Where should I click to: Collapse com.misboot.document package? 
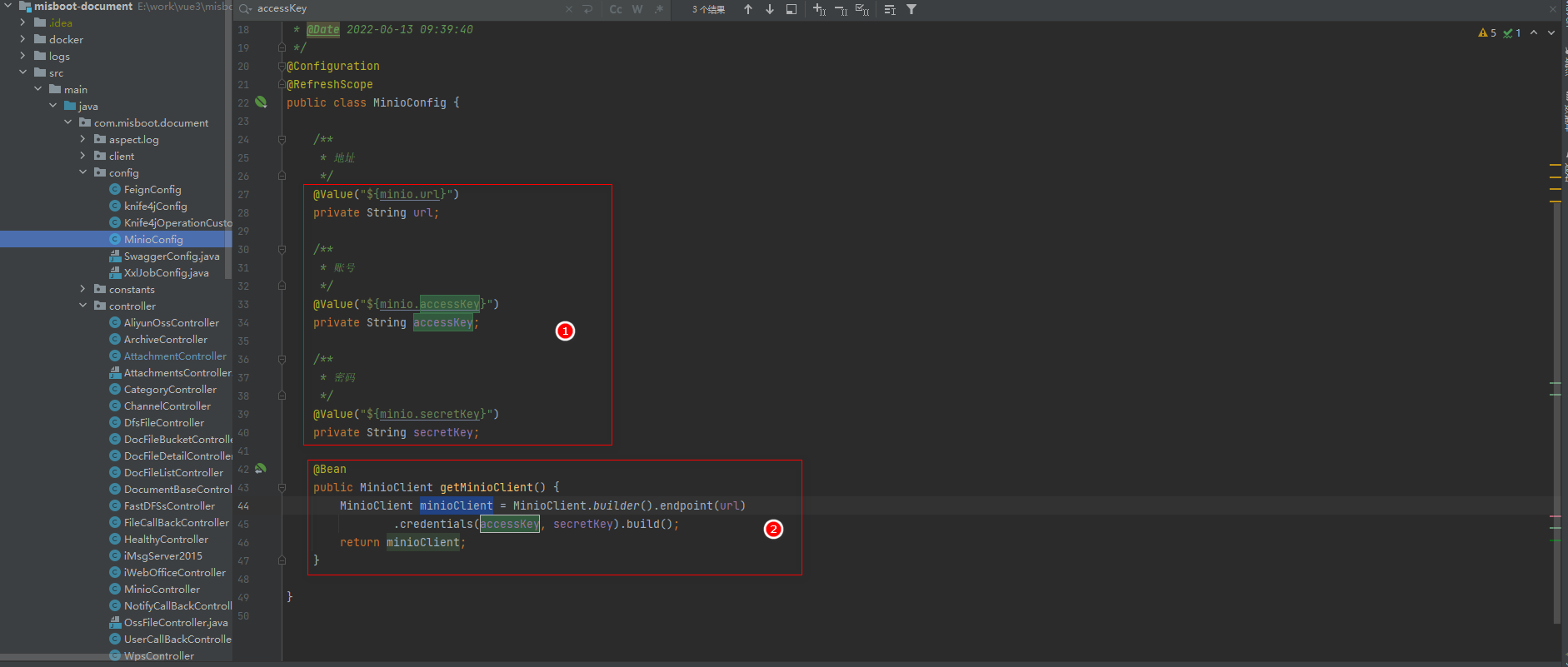67,122
